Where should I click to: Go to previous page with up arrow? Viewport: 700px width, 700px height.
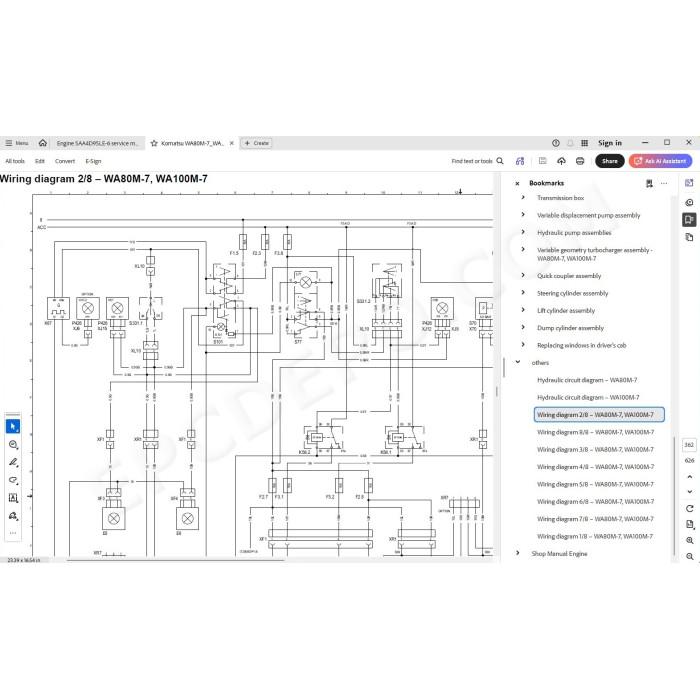pos(689,477)
